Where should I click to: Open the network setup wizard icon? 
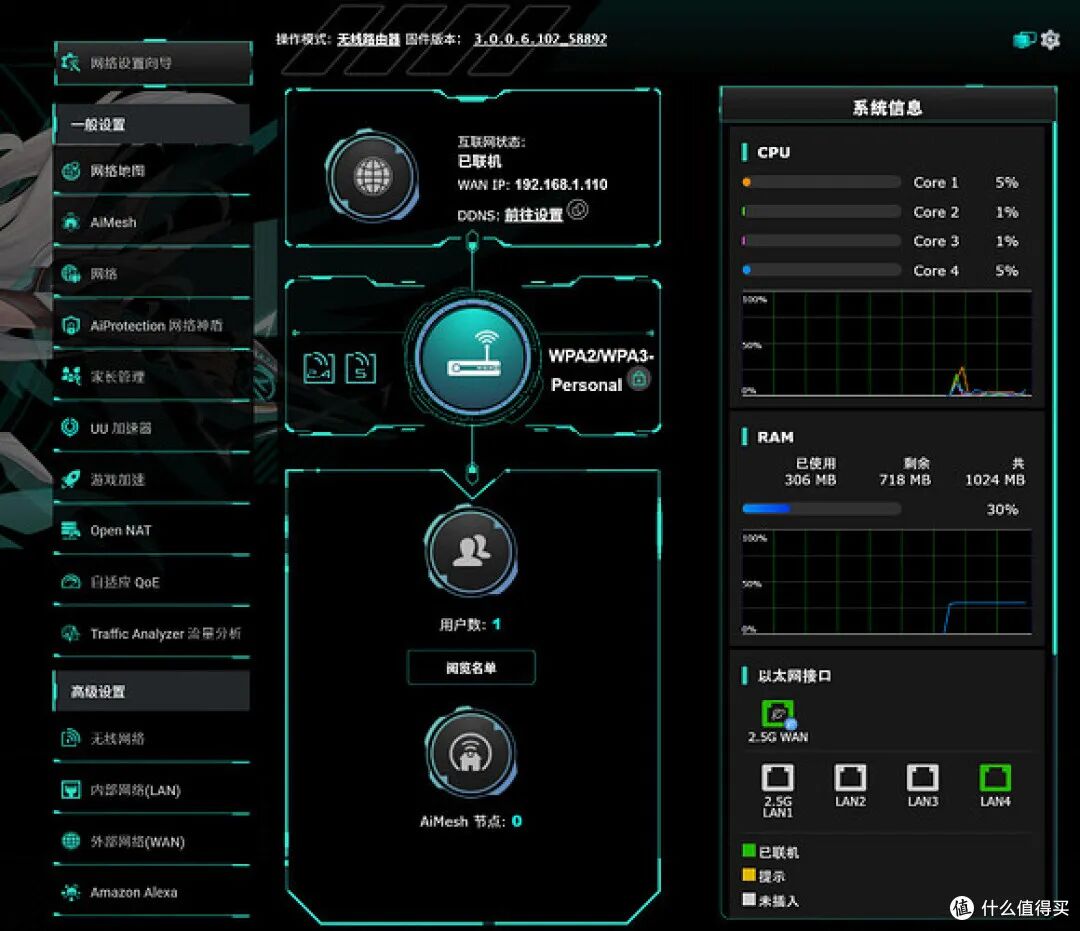click(70, 63)
